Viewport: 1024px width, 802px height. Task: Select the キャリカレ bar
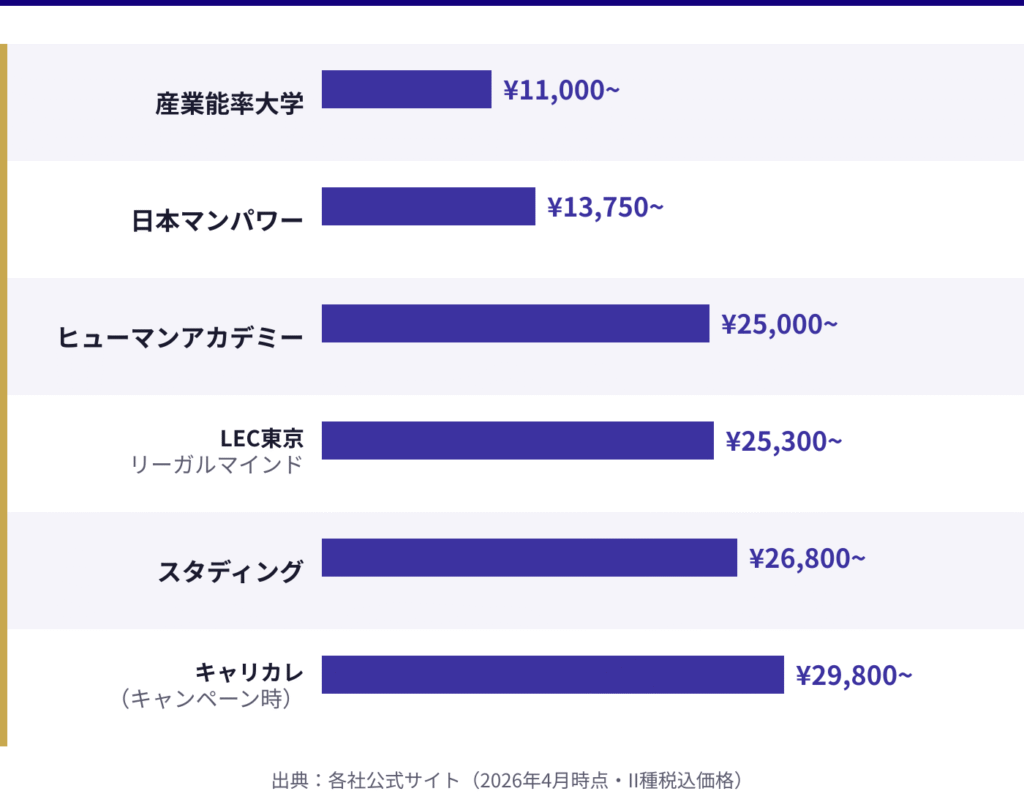point(552,674)
